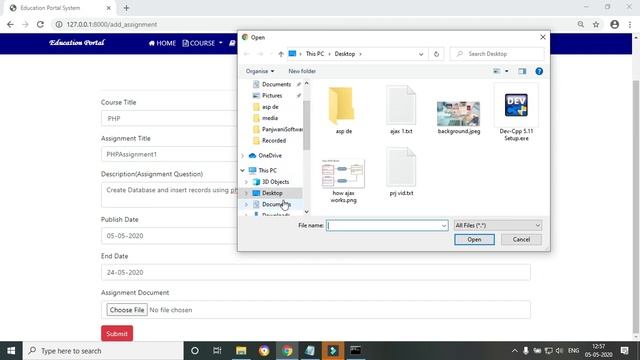
Task: Select PanjwaniSoftware folder in sidebar
Action: 282,129
